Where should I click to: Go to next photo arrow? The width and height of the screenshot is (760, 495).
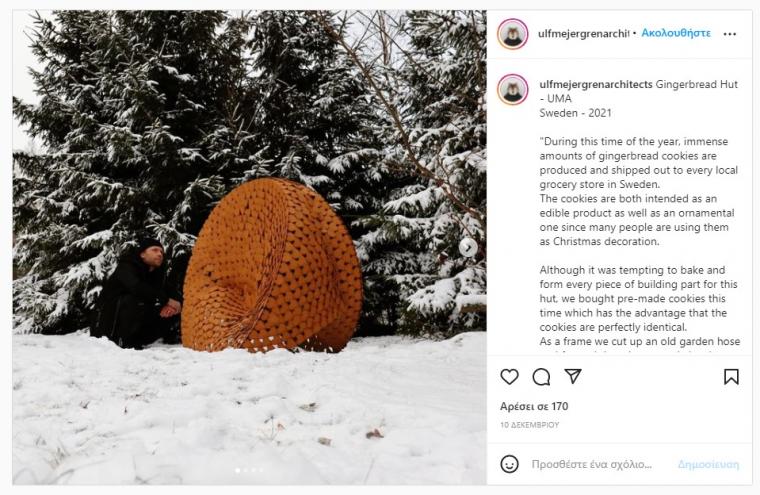coord(468,248)
